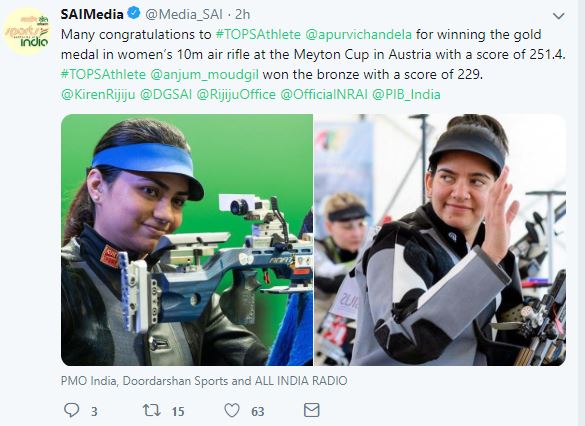Screen dimensions: 585x426
Task: Open the @KirenRijiju mention
Action: (x=98, y=94)
